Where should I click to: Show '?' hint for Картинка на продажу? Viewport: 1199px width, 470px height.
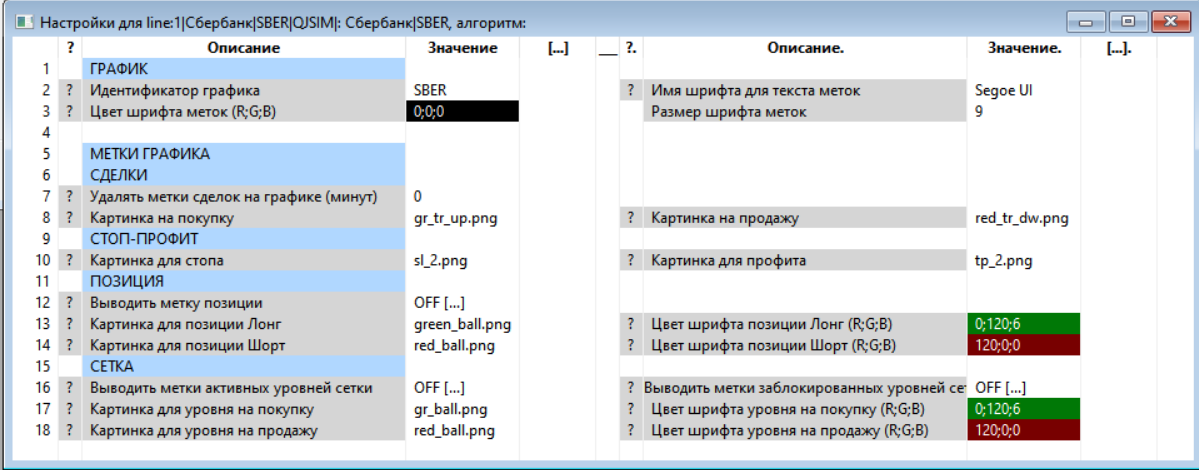pyautogui.click(x=630, y=218)
